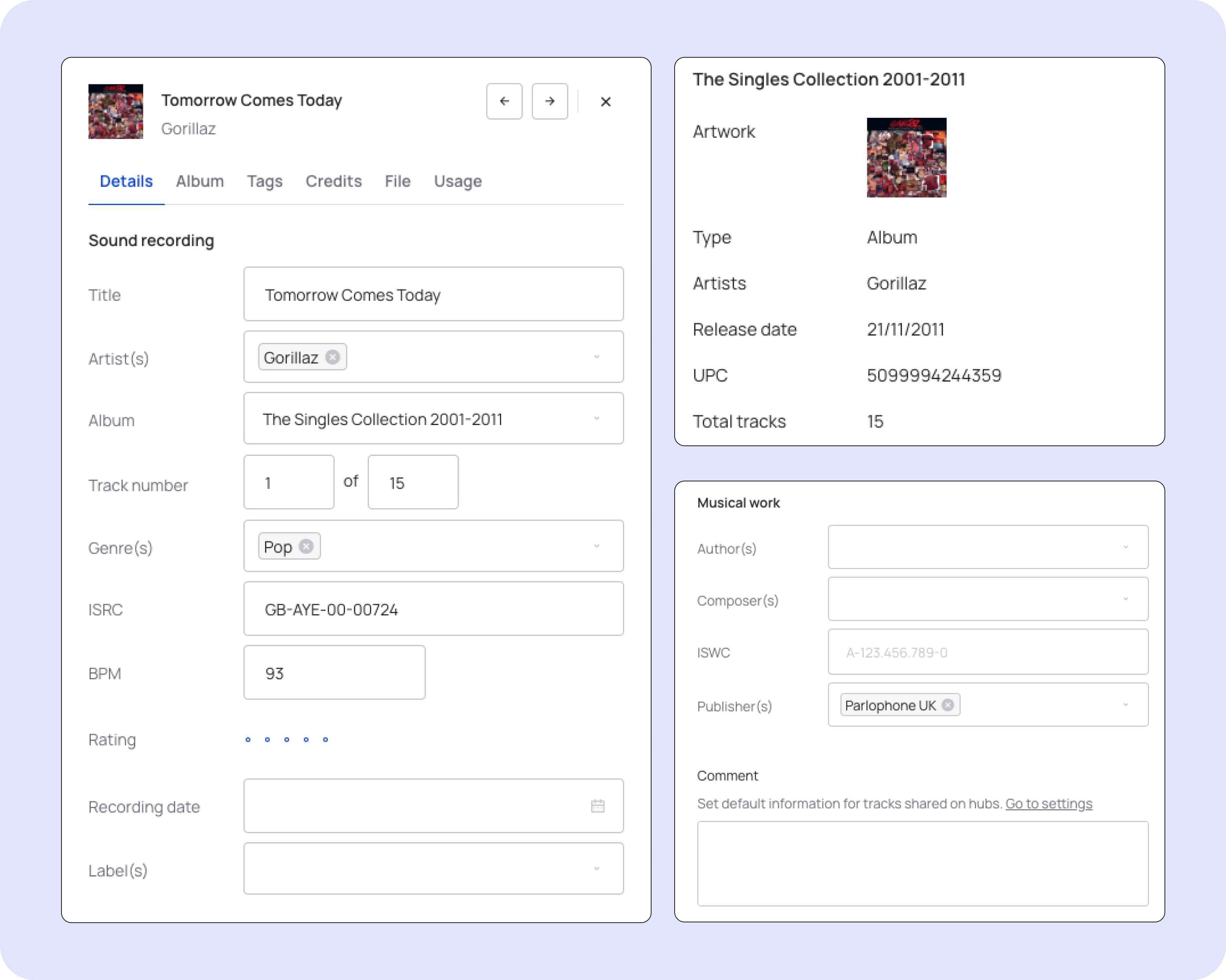This screenshot has width=1226, height=980.
Task: Click inside the ISWC input field
Action: (x=988, y=652)
